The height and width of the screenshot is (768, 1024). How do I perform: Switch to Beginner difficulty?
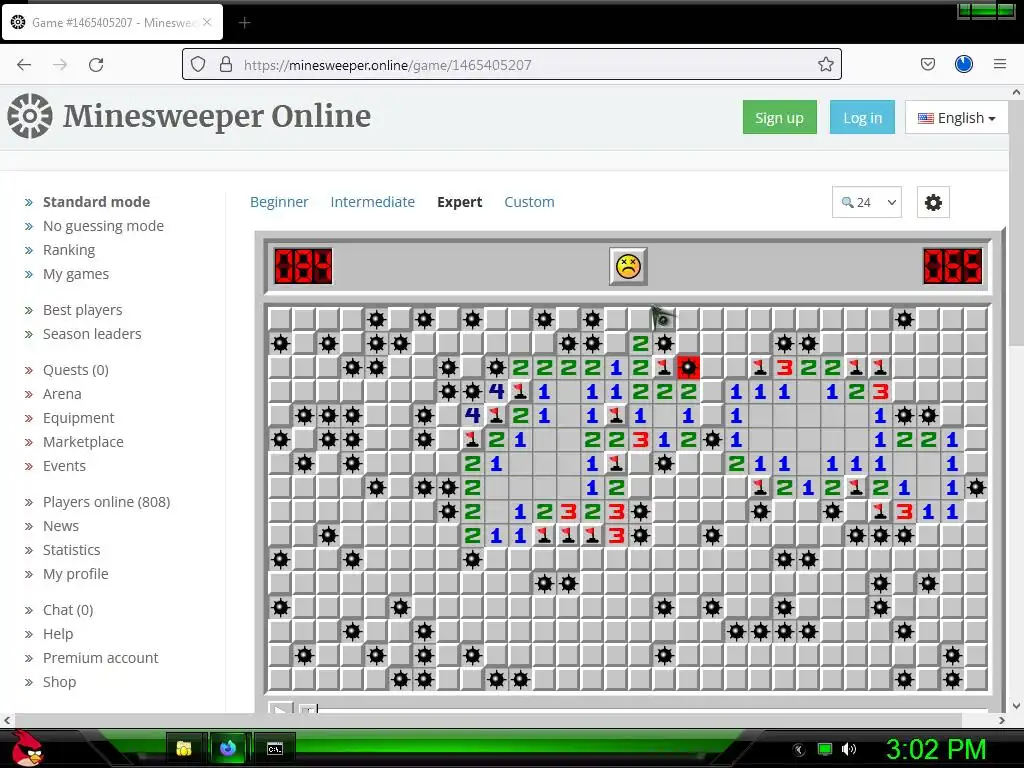279,202
